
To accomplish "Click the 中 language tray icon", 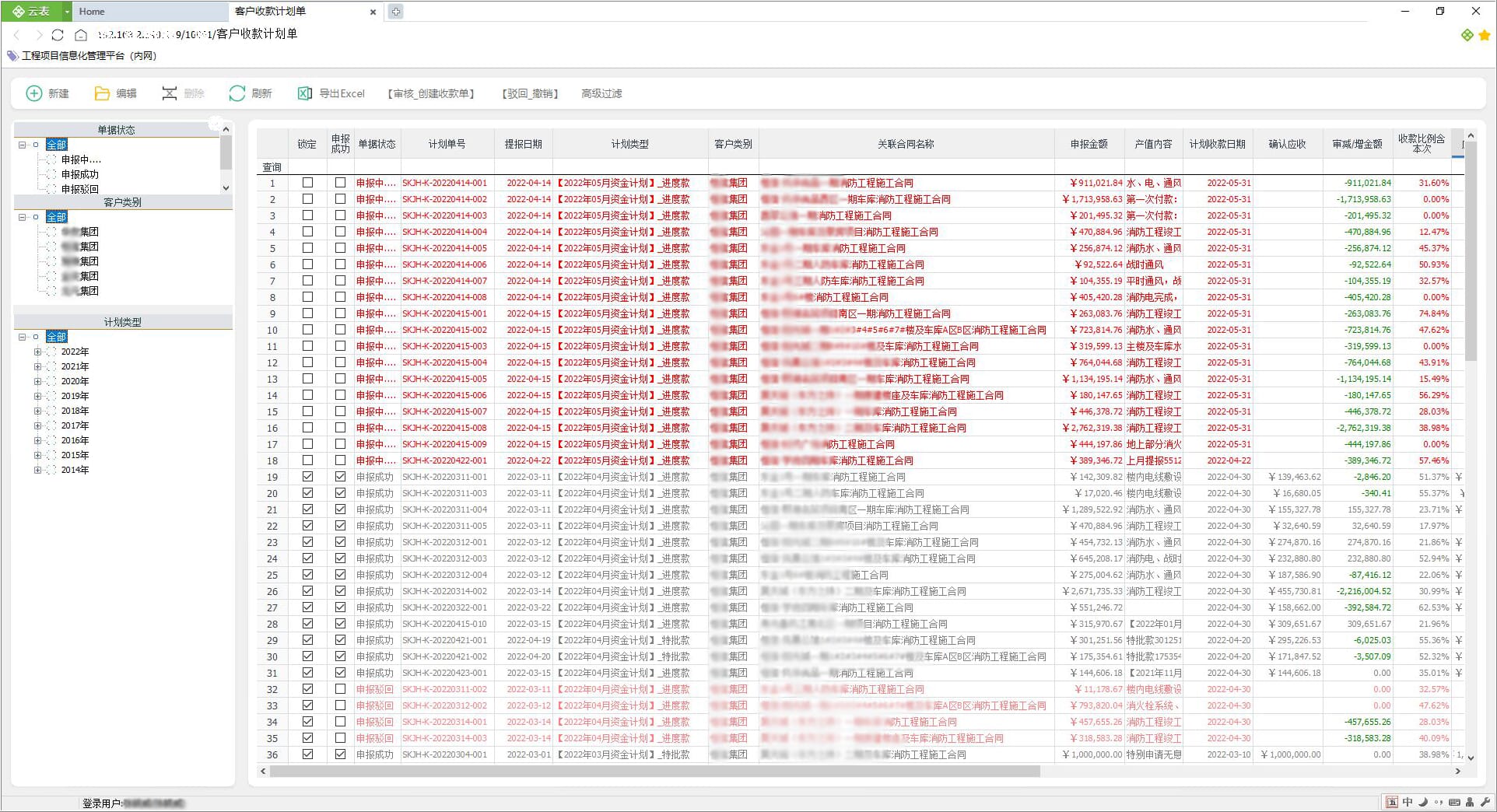I will tap(1408, 802).
